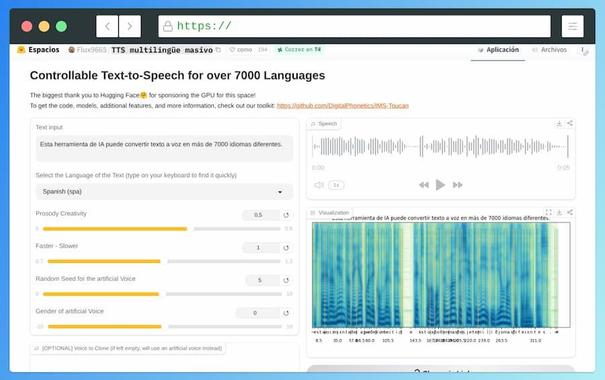Adjust the Random Seed slider

pyautogui.click(x=162, y=294)
